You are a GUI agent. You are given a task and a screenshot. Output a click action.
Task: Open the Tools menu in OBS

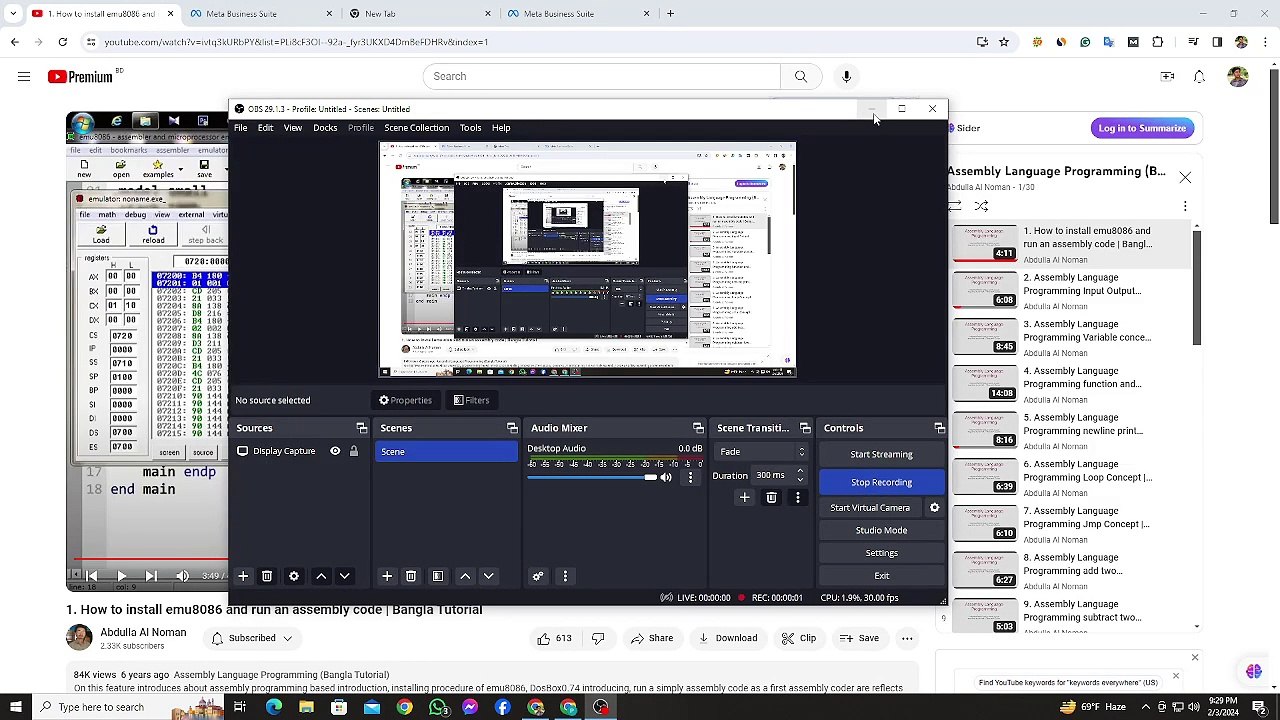pyautogui.click(x=471, y=128)
